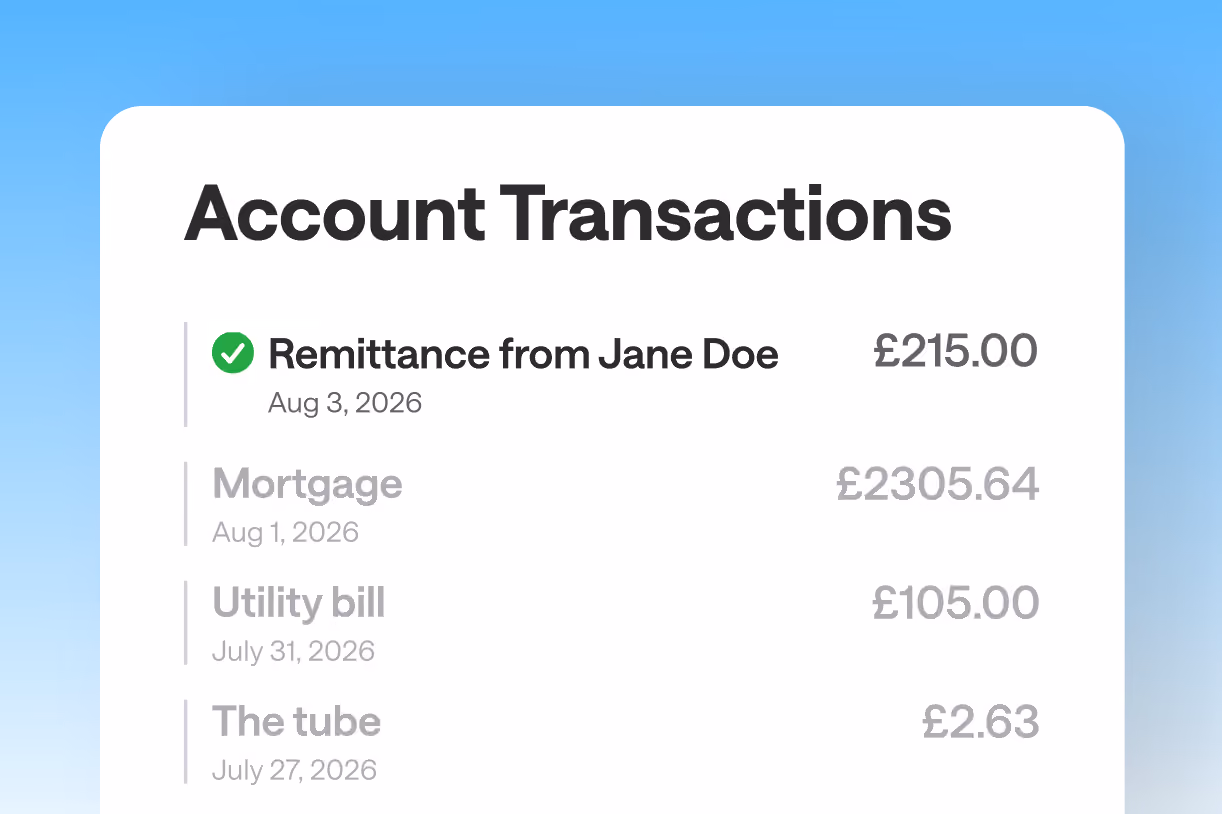The height and width of the screenshot is (814, 1222).
Task: Select the £2.63 tube amount
Action: tap(981, 722)
